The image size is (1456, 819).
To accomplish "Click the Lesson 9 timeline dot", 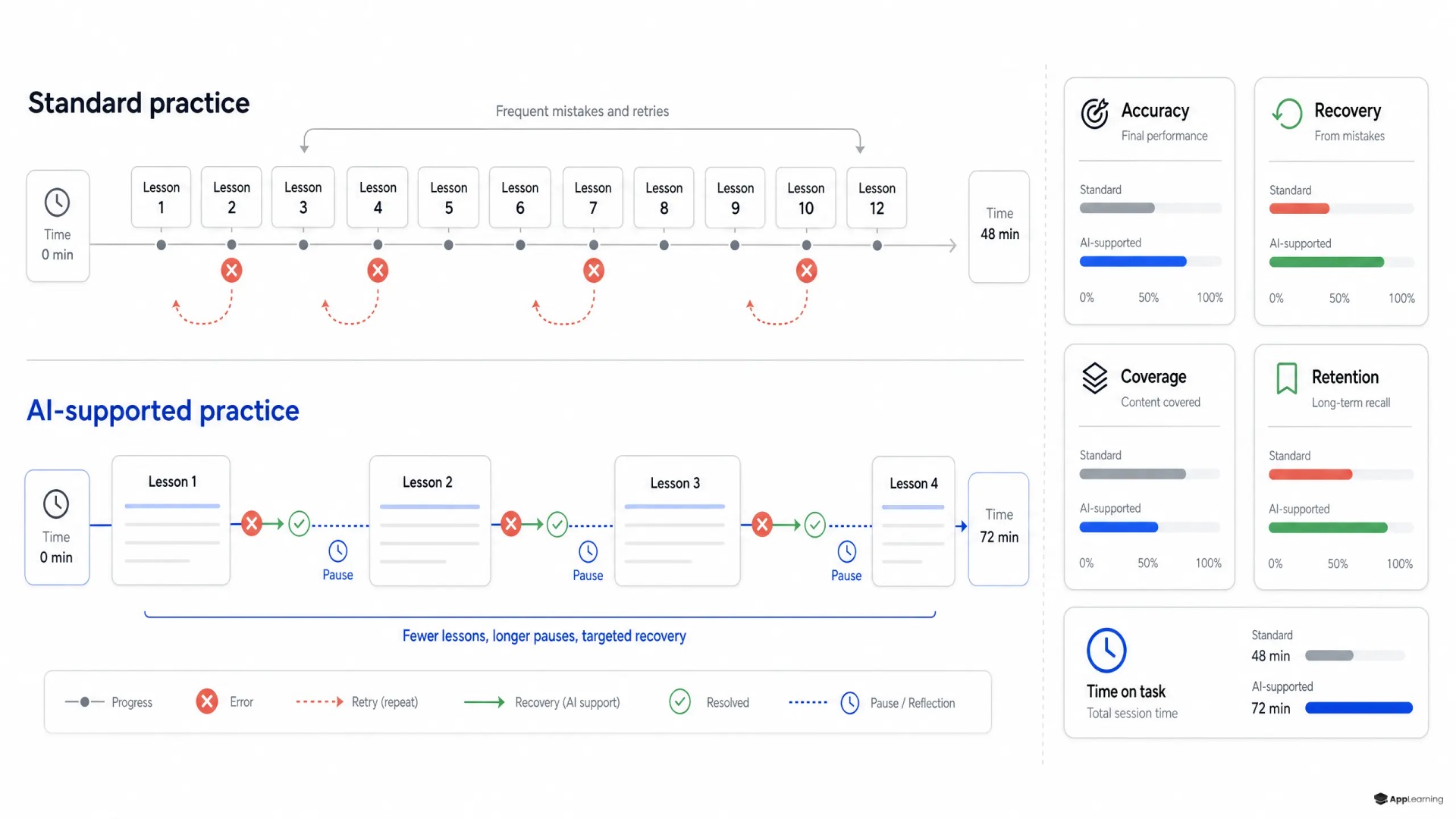I will (x=735, y=245).
